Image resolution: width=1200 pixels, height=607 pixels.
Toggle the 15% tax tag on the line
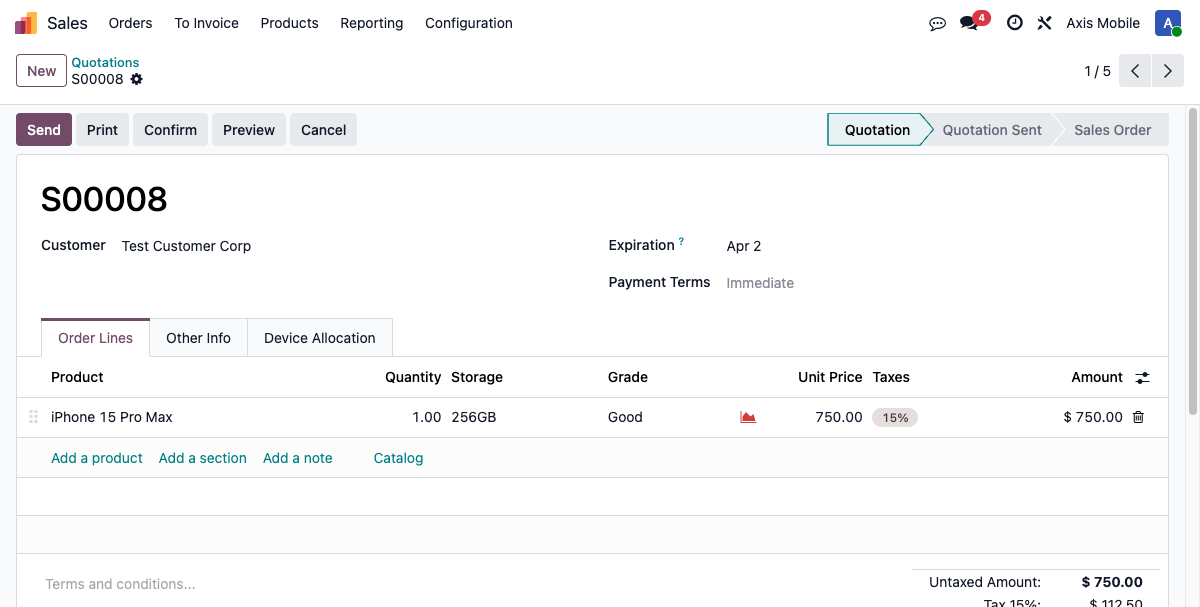pos(895,417)
